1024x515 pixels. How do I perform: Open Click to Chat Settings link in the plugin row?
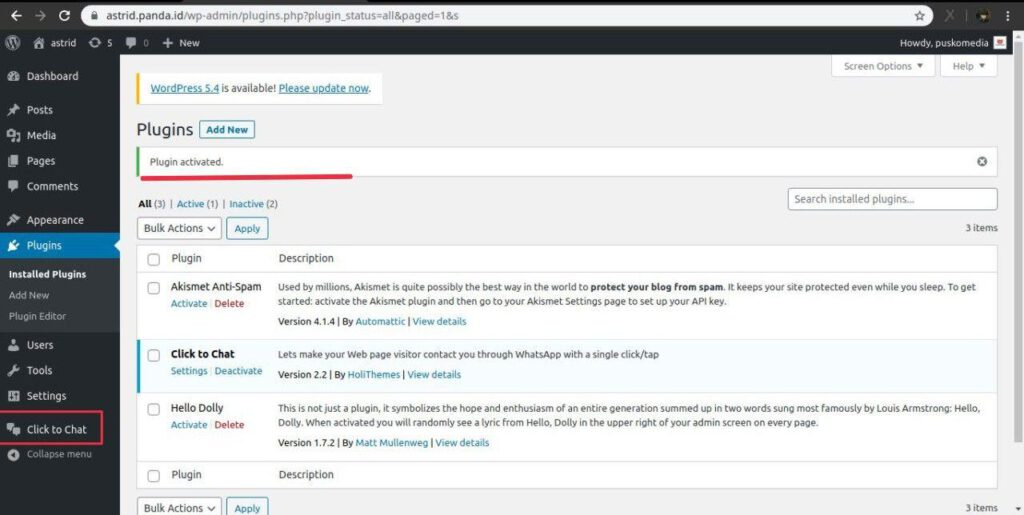[189, 371]
